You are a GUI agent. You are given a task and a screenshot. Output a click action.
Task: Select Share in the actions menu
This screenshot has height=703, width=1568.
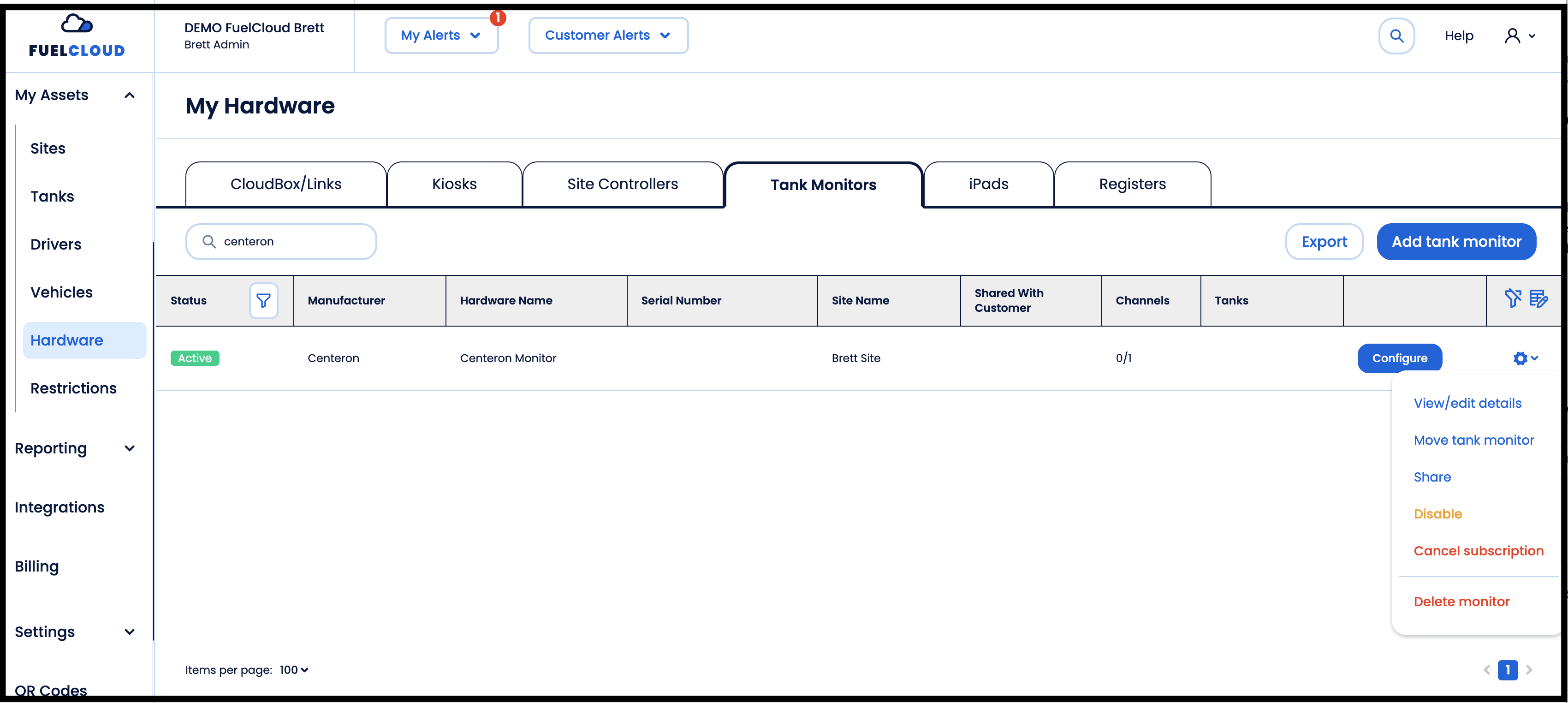point(1432,477)
